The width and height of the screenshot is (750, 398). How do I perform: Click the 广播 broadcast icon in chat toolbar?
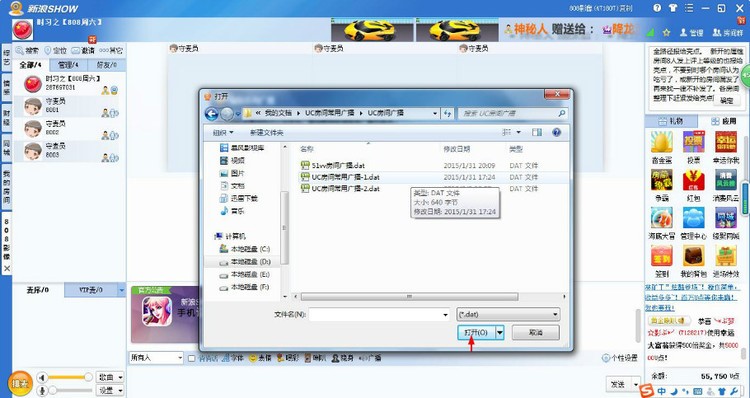tap(370, 358)
